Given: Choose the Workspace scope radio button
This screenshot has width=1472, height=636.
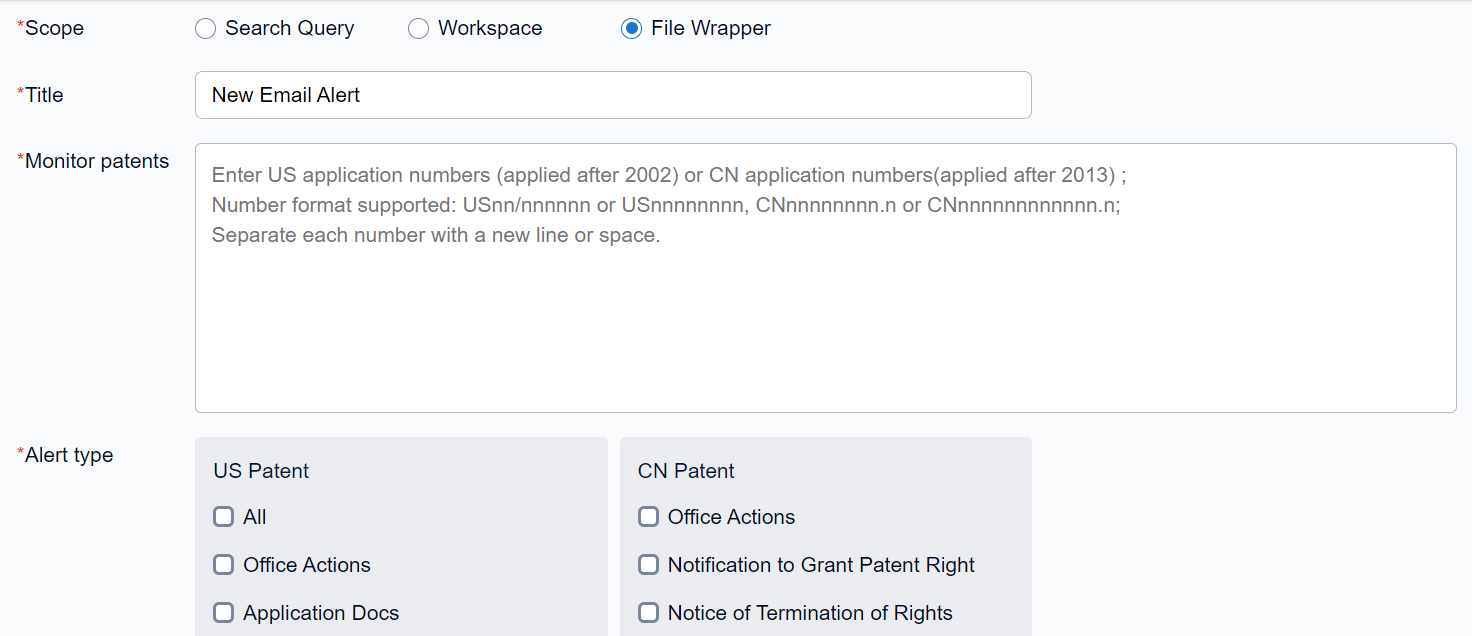Looking at the screenshot, I should [418, 29].
